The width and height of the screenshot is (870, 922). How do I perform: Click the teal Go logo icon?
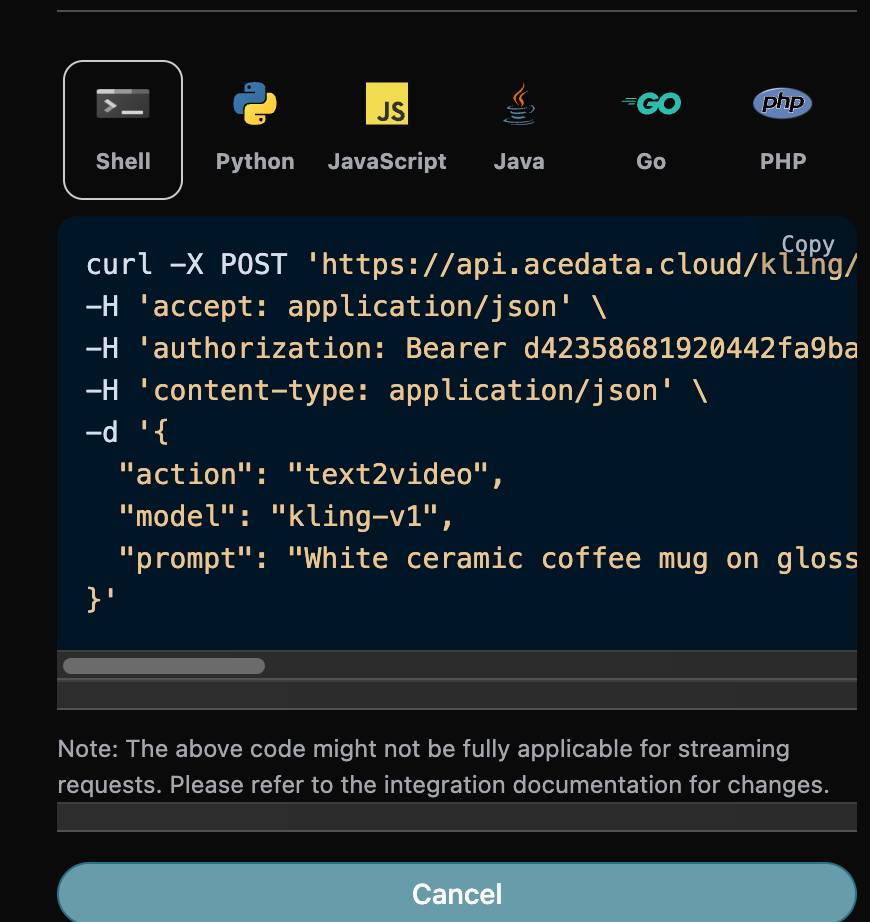click(x=651, y=103)
